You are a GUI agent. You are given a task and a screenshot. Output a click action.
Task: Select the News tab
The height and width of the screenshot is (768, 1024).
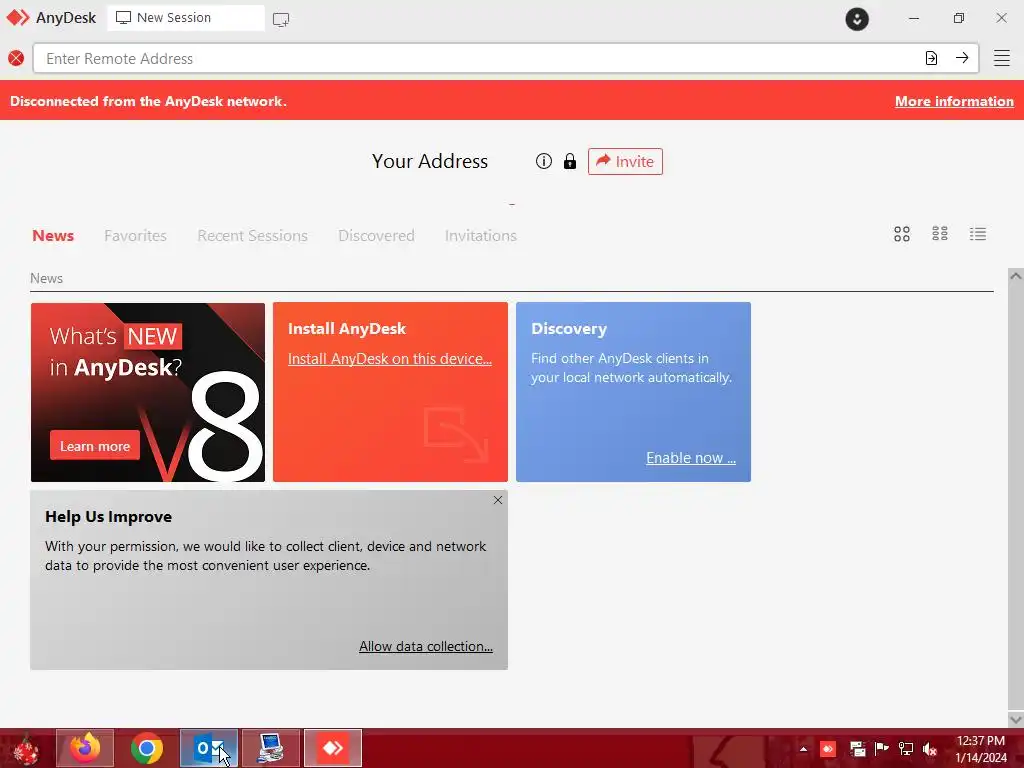[53, 236]
